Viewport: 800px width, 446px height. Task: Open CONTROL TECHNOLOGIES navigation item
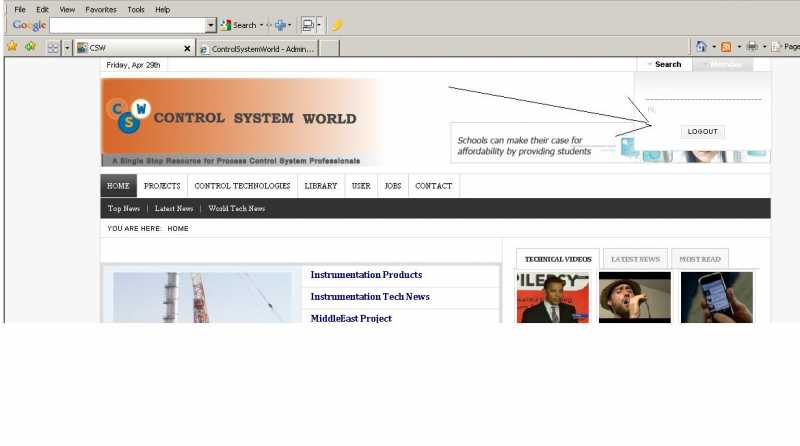[242, 186]
